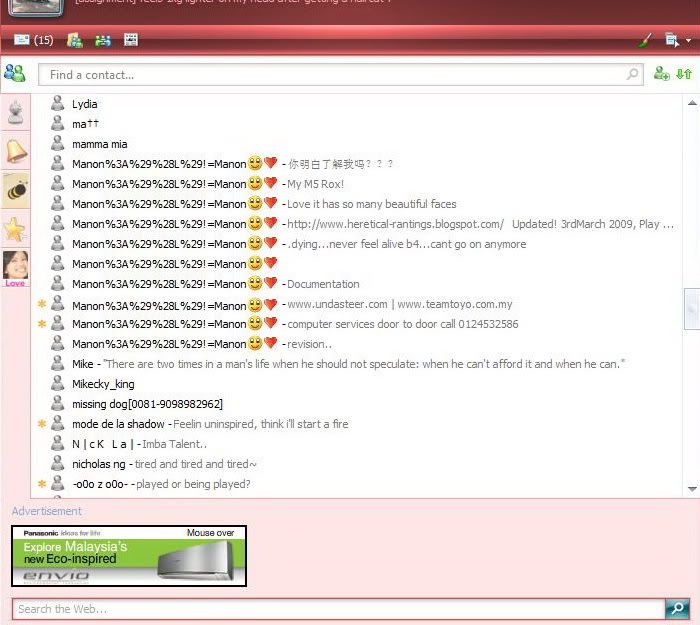Click status icon beside mode de la shadow

[57, 423]
